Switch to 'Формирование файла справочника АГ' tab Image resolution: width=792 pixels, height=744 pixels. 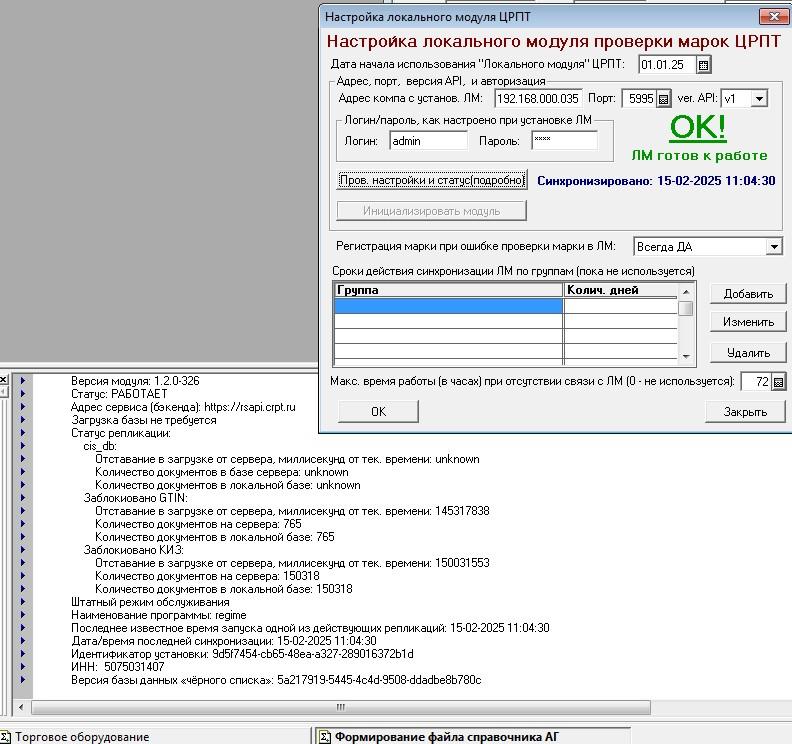(x=445, y=737)
